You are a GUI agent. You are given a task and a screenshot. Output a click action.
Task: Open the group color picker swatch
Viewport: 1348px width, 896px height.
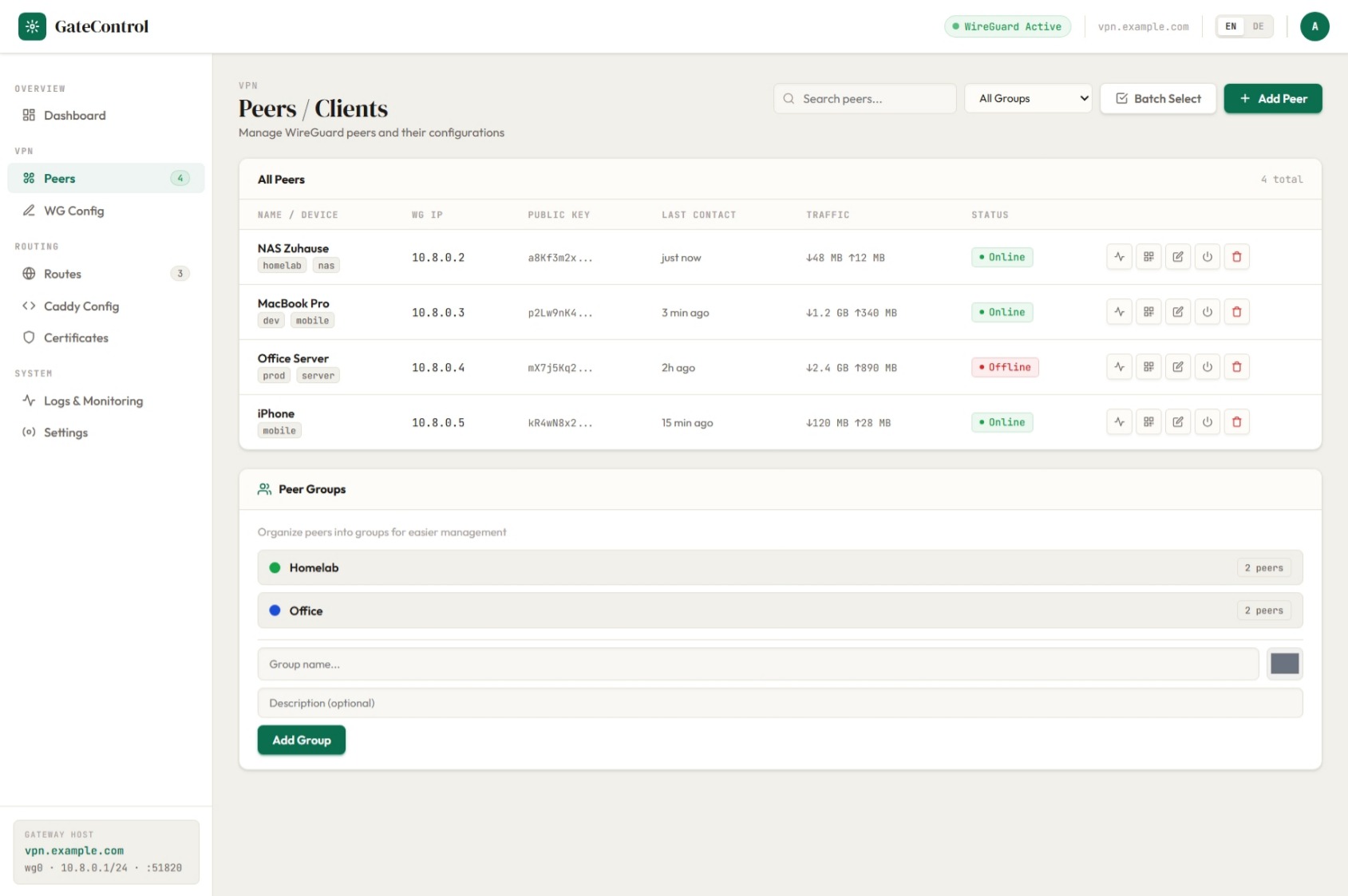[x=1284, y=664]
